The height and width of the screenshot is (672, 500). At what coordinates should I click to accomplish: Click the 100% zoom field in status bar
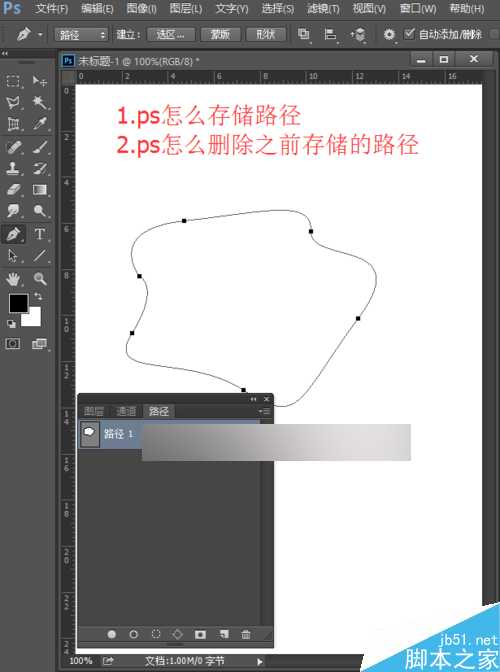pyautogui.click(x=81, y=661)
